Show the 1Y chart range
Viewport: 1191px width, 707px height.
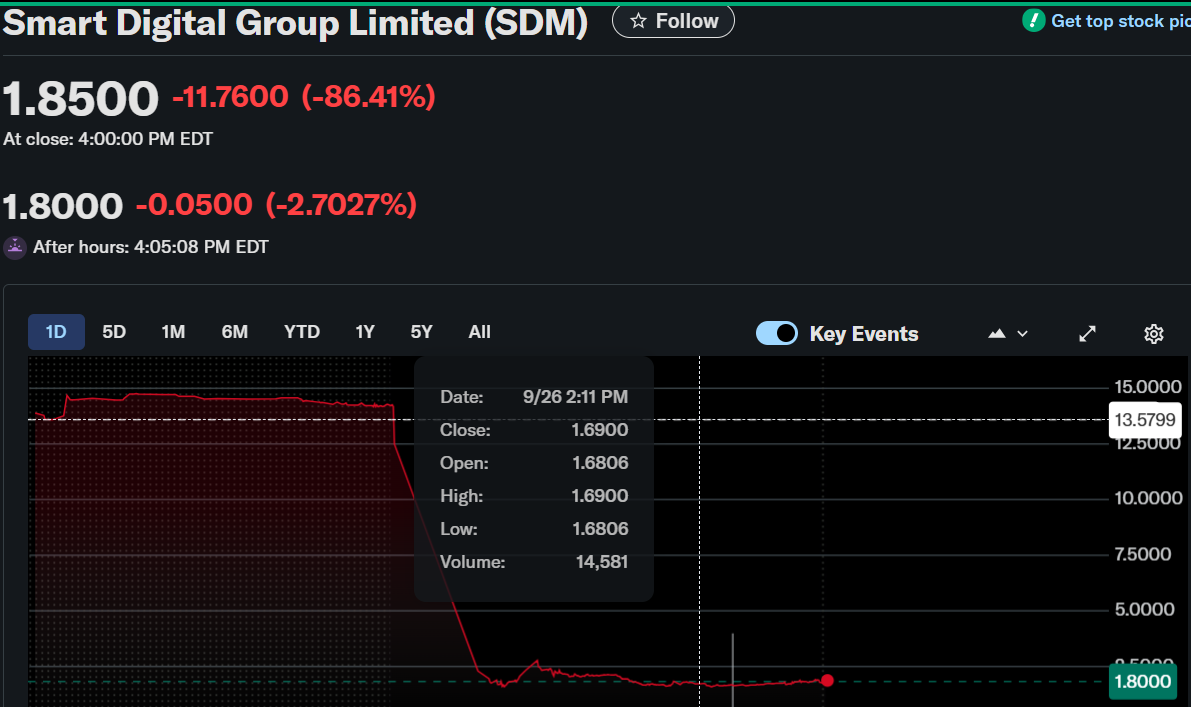[365, 332]
